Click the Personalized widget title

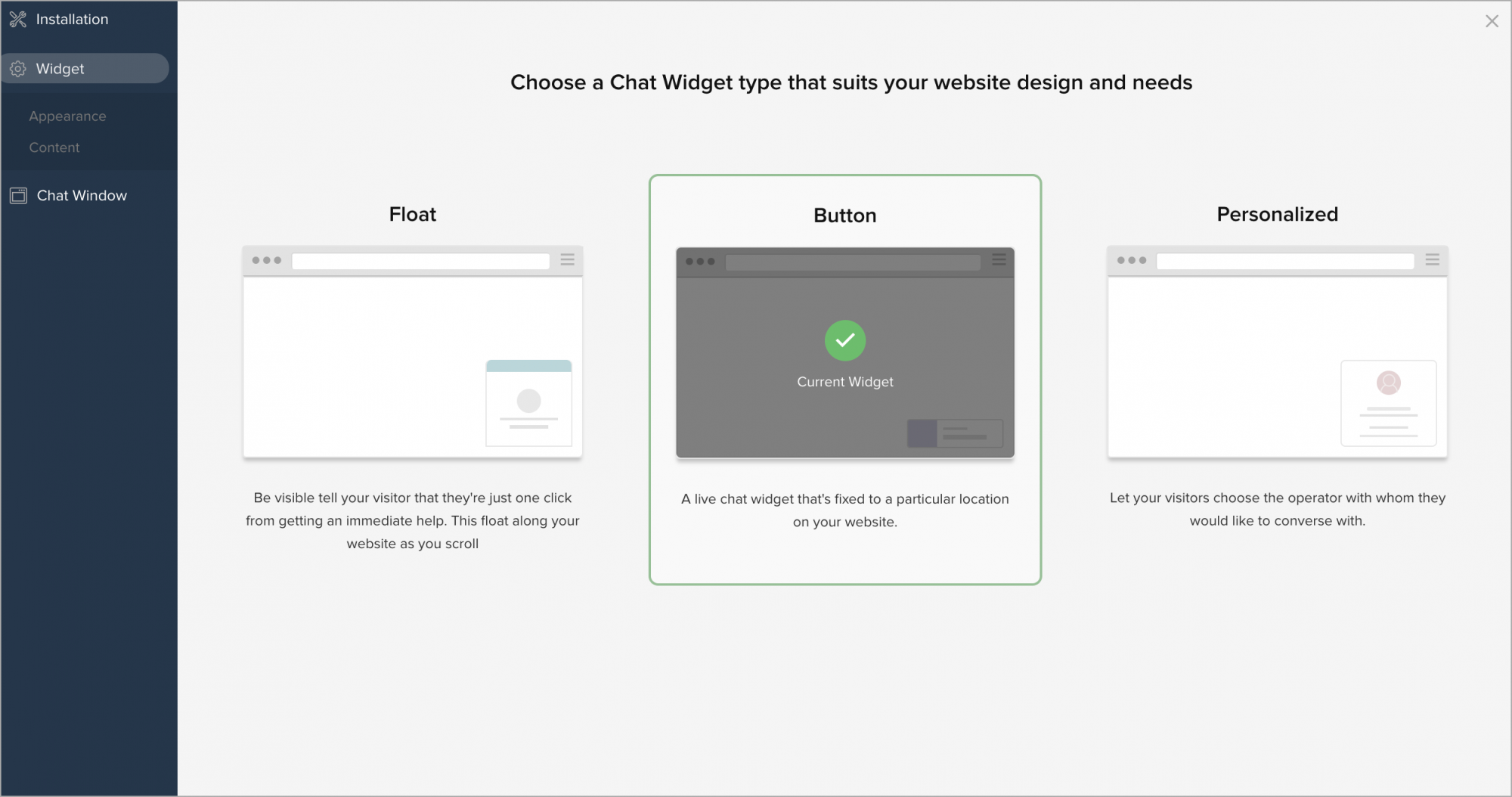[1278, 214]
